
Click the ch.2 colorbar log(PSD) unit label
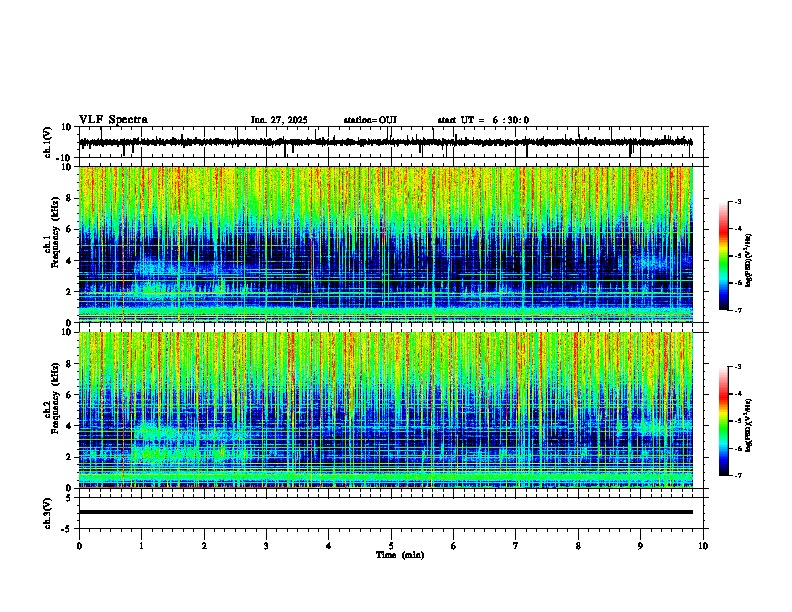[749, 425]
